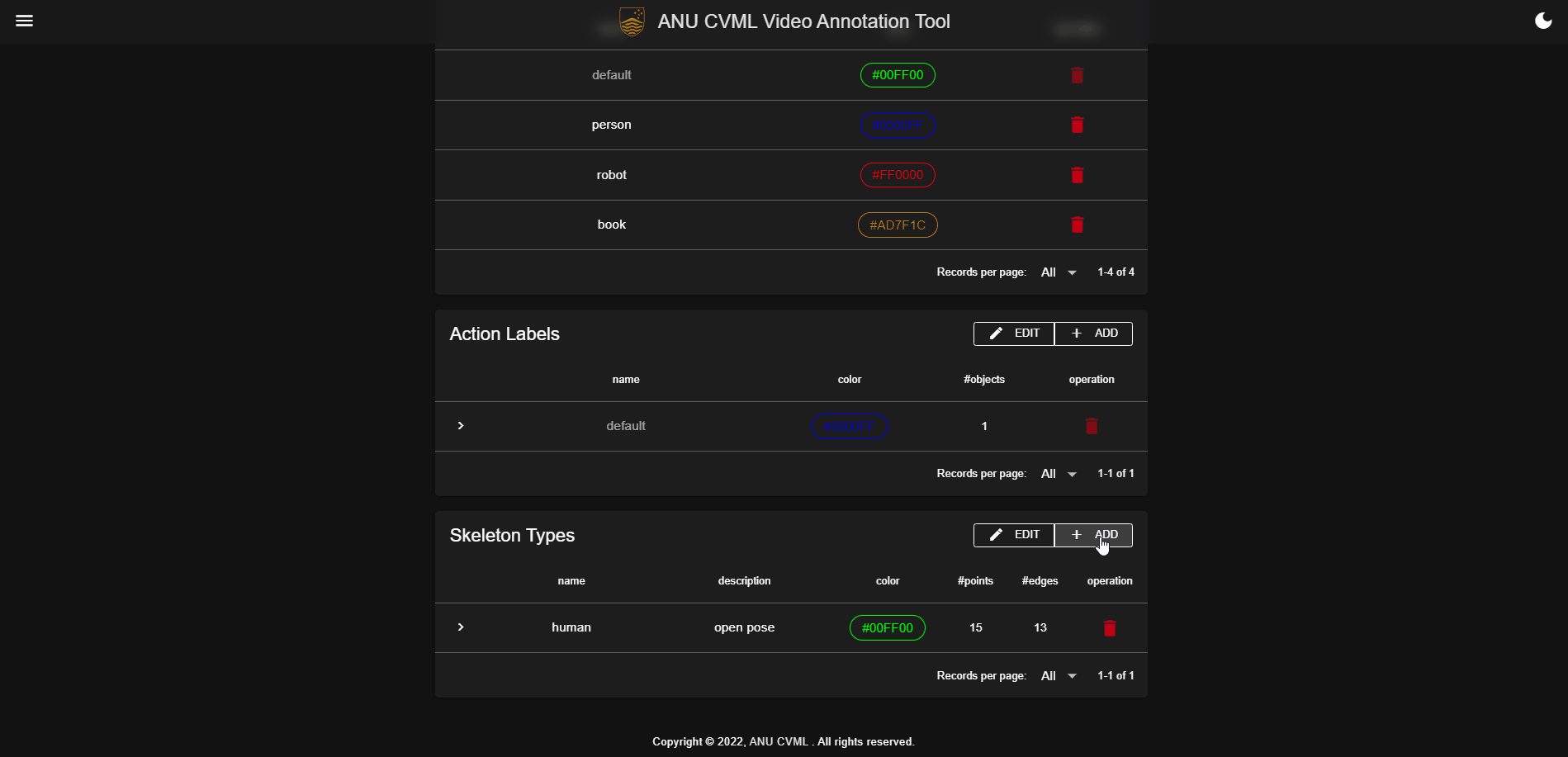The width and height of the screenshot is (1568, 757).
Task: Delete the human skeleton type
Action: 1110,628
